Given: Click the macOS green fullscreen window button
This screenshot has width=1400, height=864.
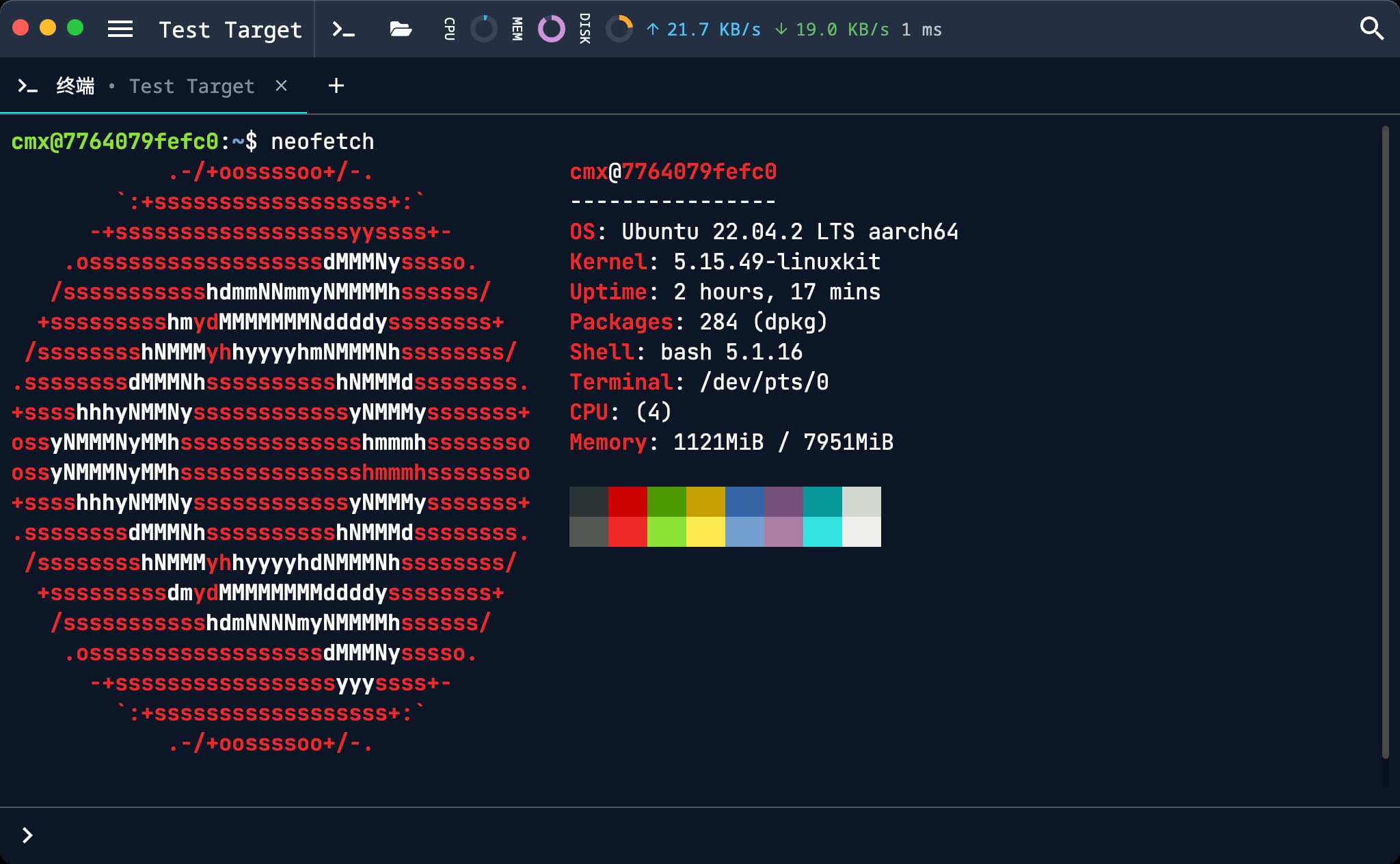Looking at the screenshot, I should pos(75,28).
